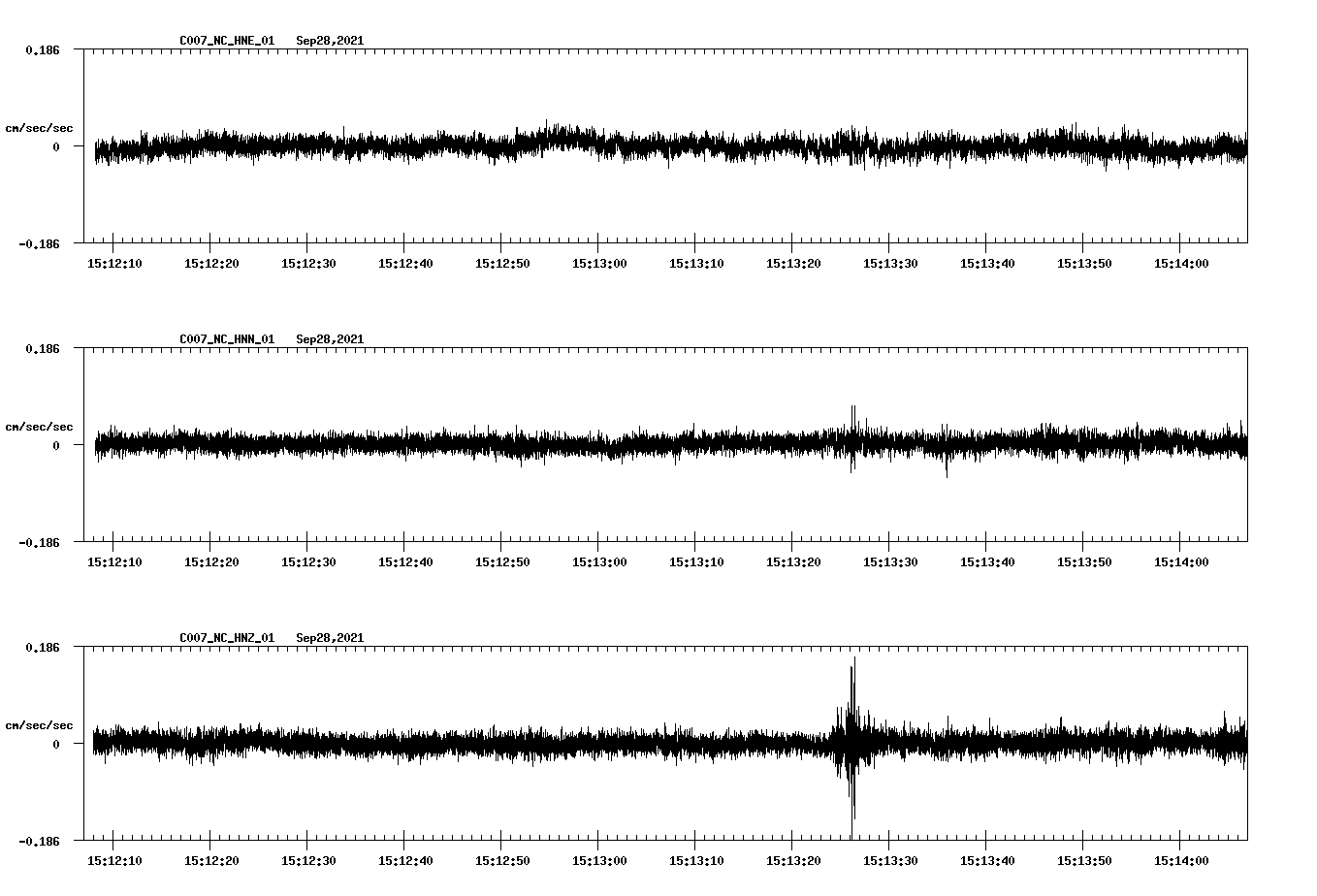Image resolution: width=1317 pixels, height=896 pixels.
Task: Click the large seismic spike on HNZ trace
Action: (x=851, y=747)
